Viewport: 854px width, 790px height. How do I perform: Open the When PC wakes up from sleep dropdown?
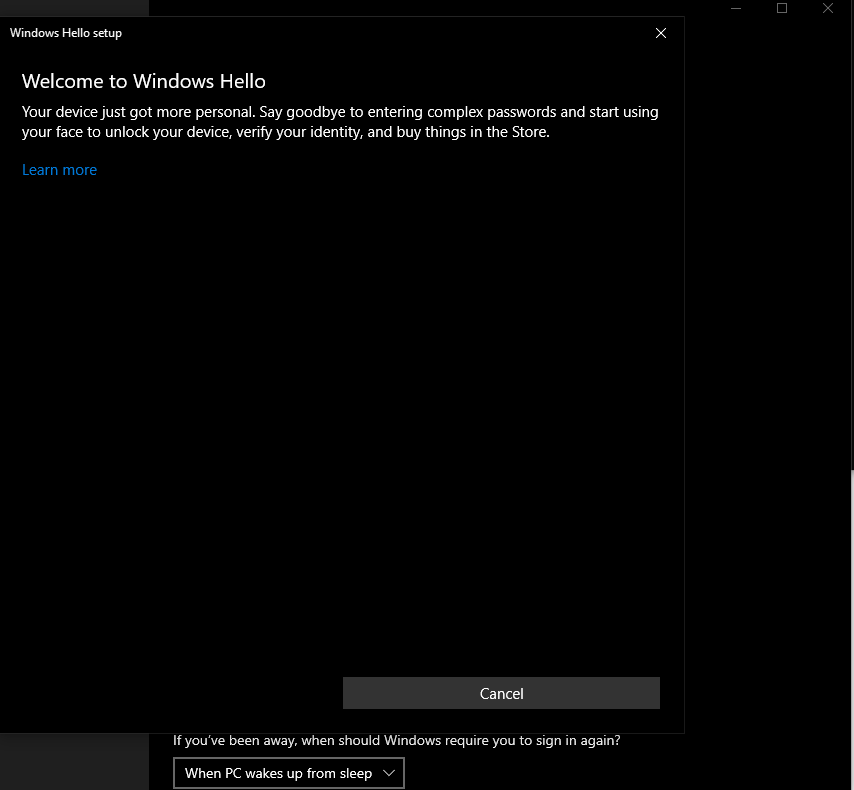pyautogui.click(x=288, y=772)
